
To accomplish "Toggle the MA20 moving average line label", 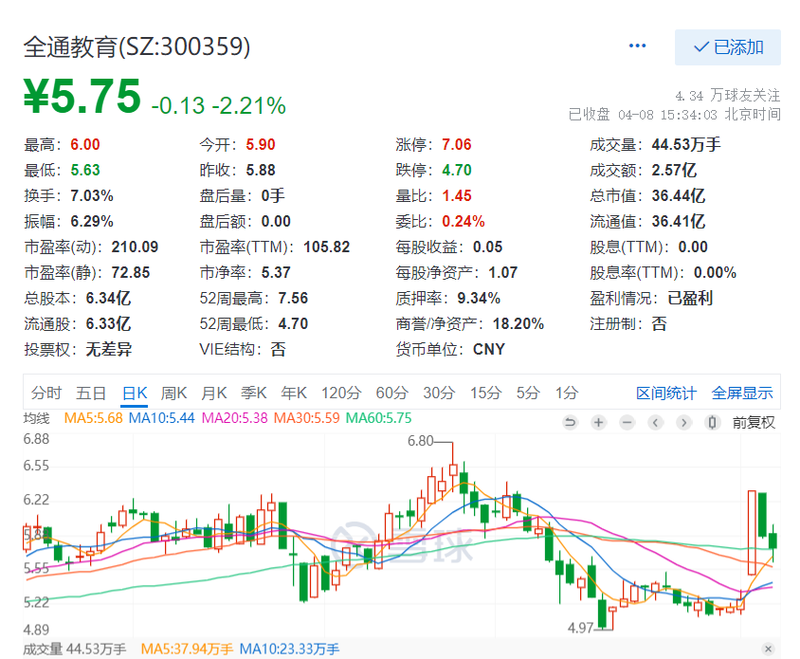I will (x=236, y=417).
